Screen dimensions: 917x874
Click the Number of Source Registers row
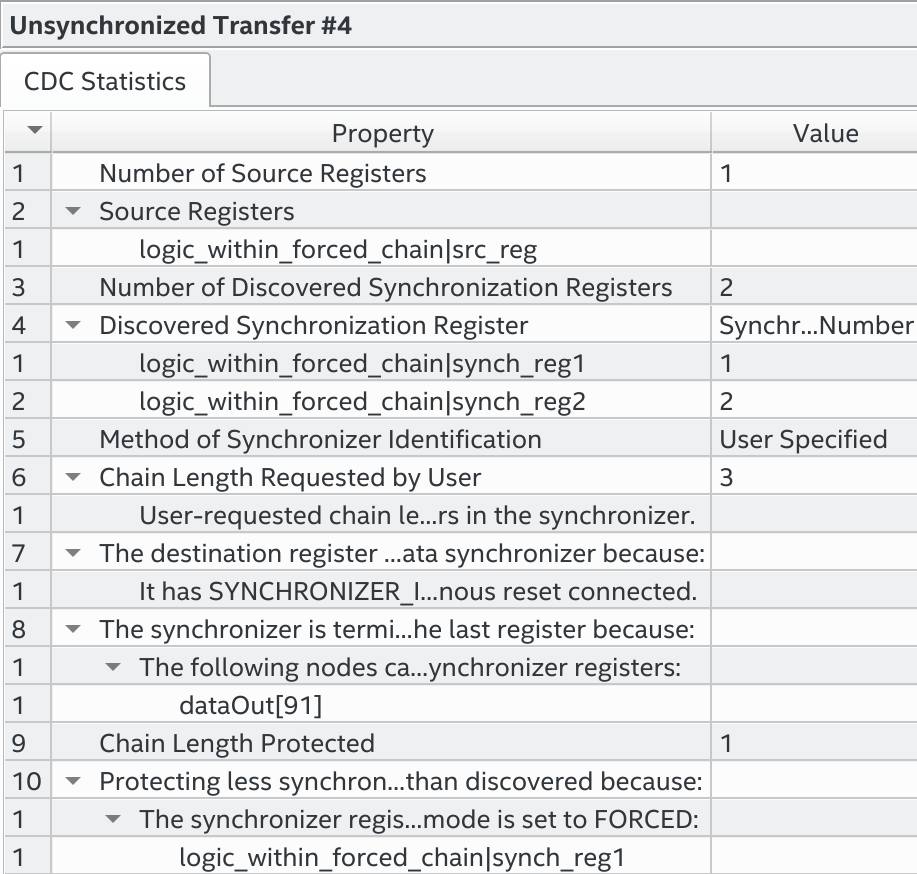click(x=262, y=174)
